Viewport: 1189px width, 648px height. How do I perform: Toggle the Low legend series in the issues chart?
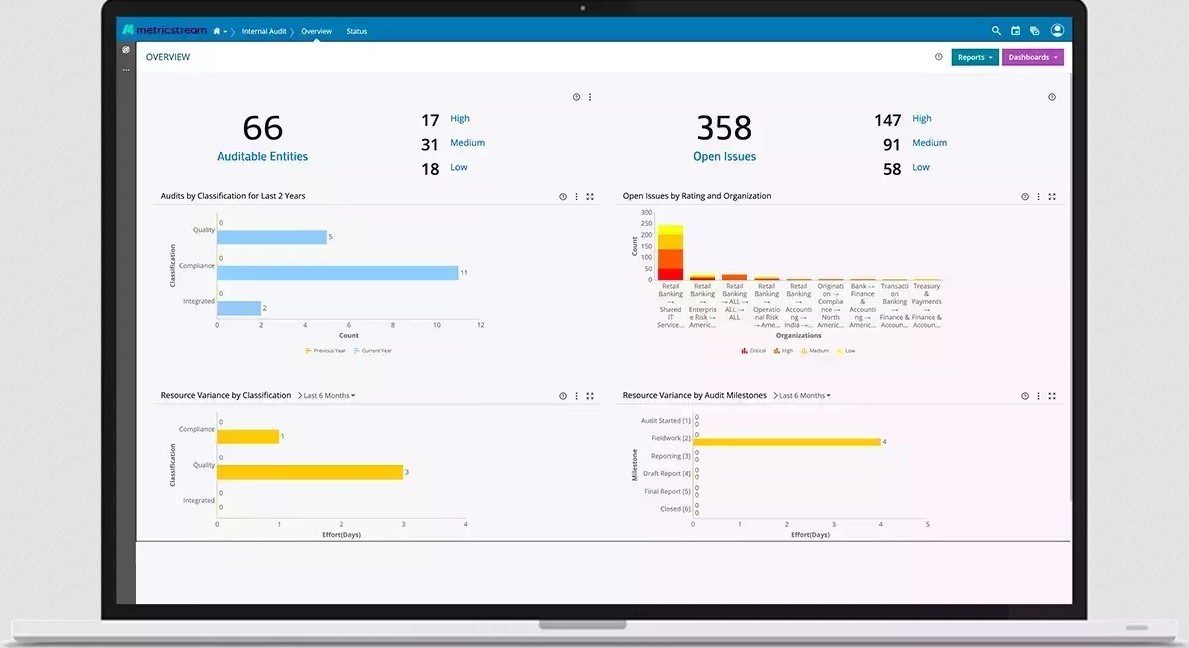click(845, 351)
